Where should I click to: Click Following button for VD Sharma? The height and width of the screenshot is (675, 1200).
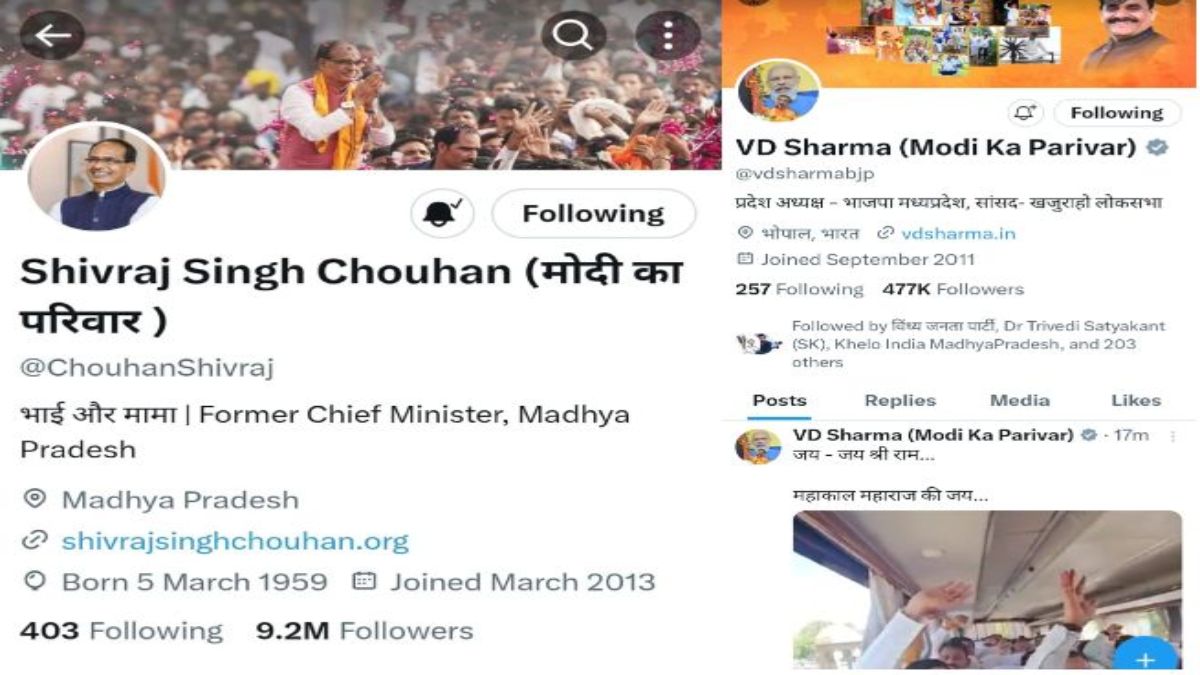click(1117, 113)
